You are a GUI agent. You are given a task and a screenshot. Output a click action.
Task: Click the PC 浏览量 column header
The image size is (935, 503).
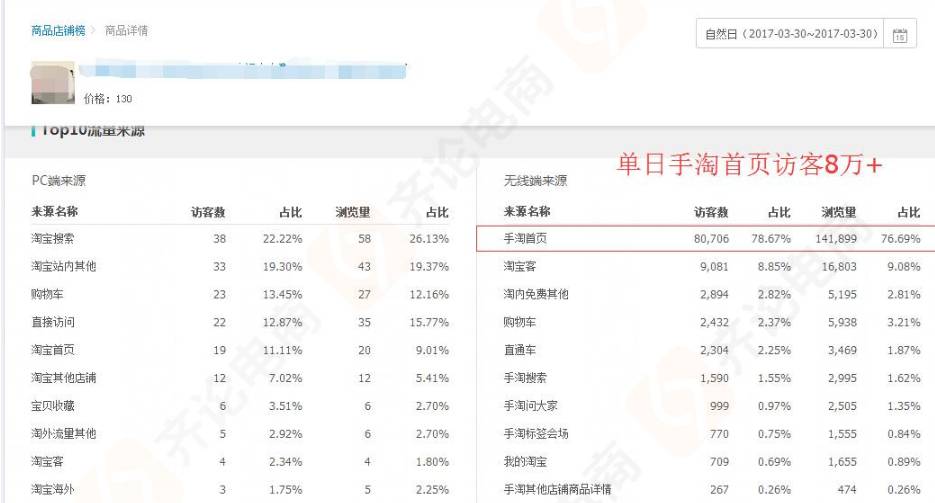(x=352, y=212)
